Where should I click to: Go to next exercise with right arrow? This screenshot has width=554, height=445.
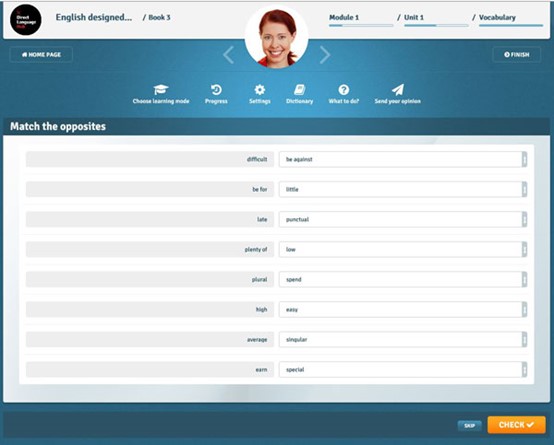coord(325,55)
